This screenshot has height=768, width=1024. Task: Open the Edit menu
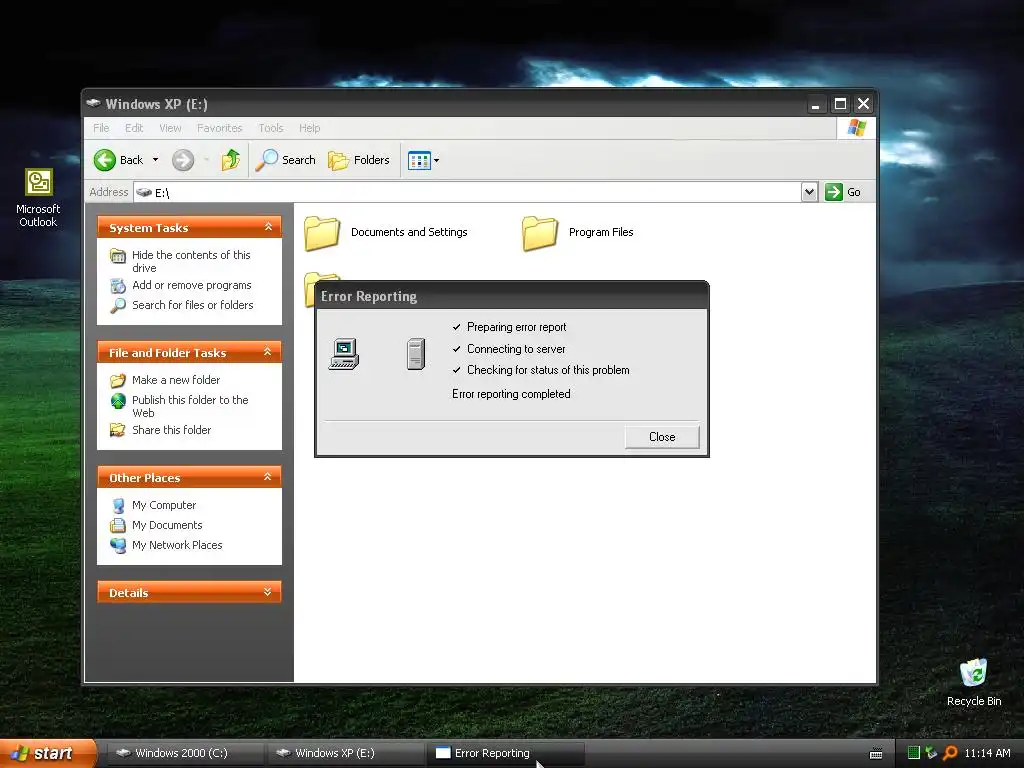pos(134,128)
